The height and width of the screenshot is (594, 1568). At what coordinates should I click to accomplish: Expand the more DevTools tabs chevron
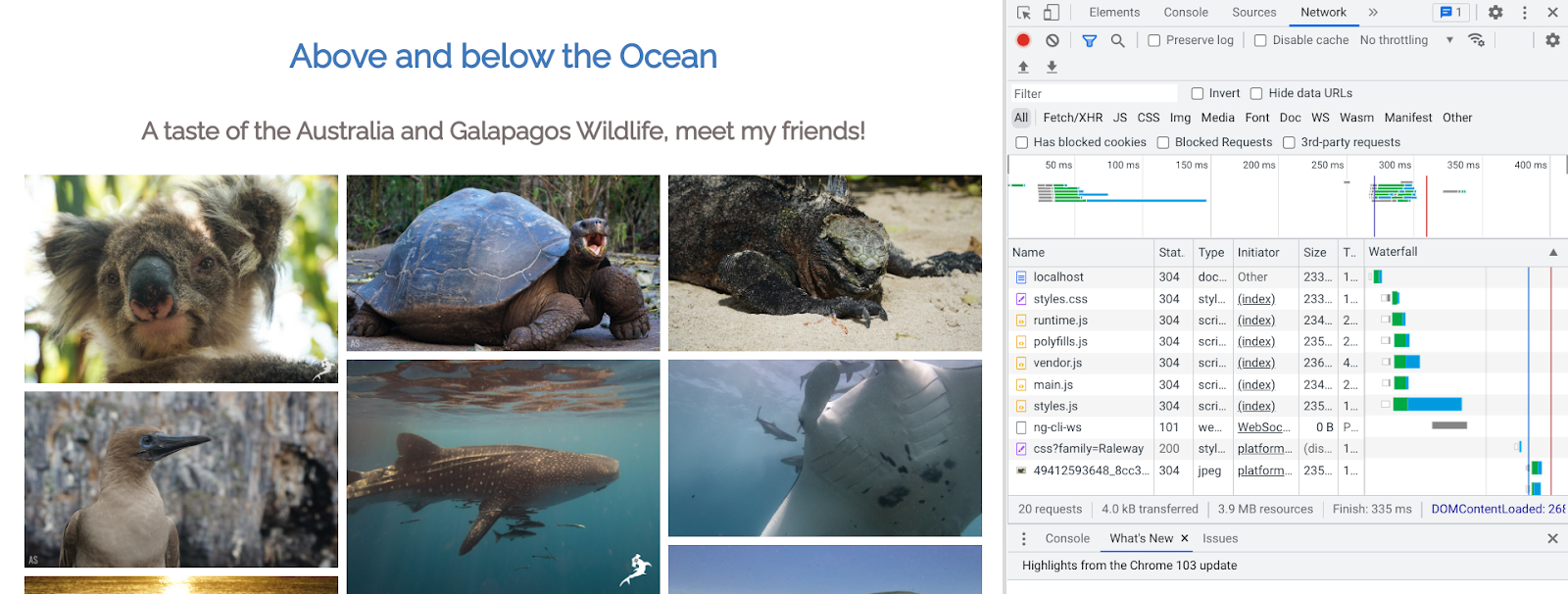[1373, 13]
